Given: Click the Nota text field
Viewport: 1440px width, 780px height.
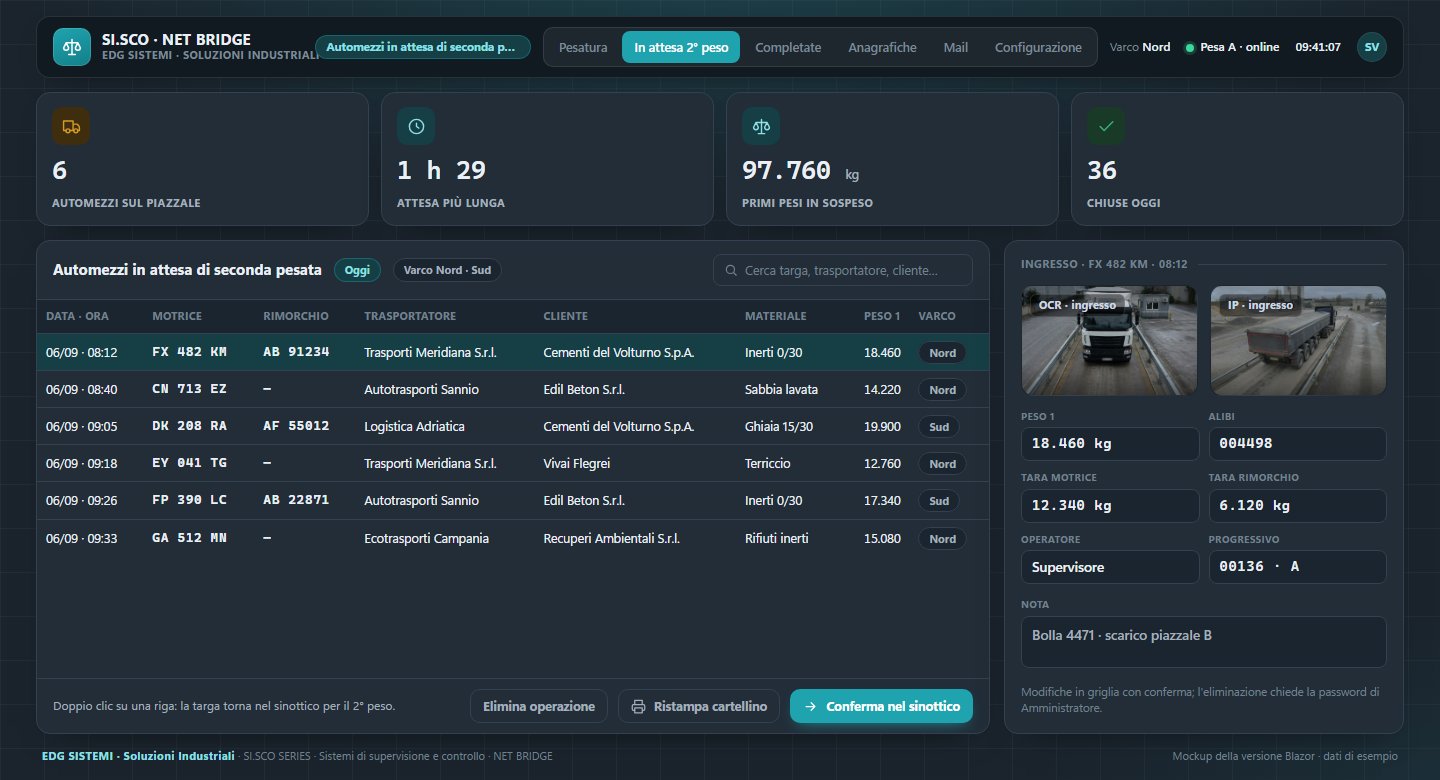Looking at the screenshot, I should point(1204,642).
